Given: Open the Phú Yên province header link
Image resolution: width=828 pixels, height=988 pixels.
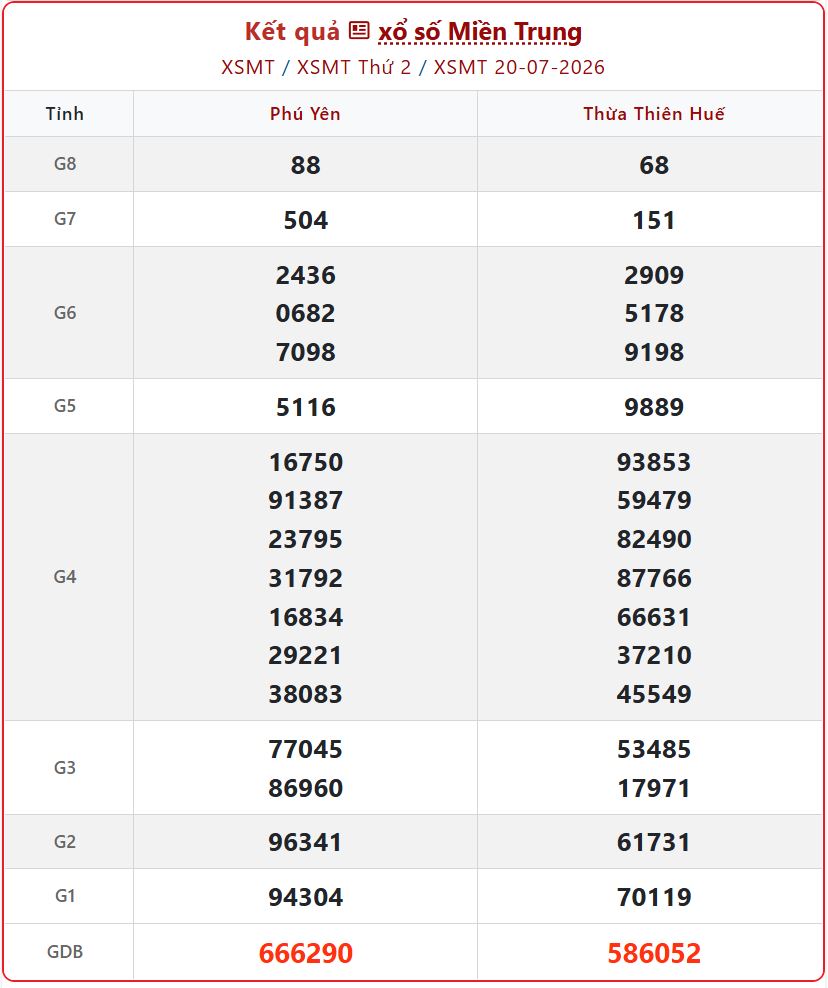Looking at the screenshot, I should 305,114.
